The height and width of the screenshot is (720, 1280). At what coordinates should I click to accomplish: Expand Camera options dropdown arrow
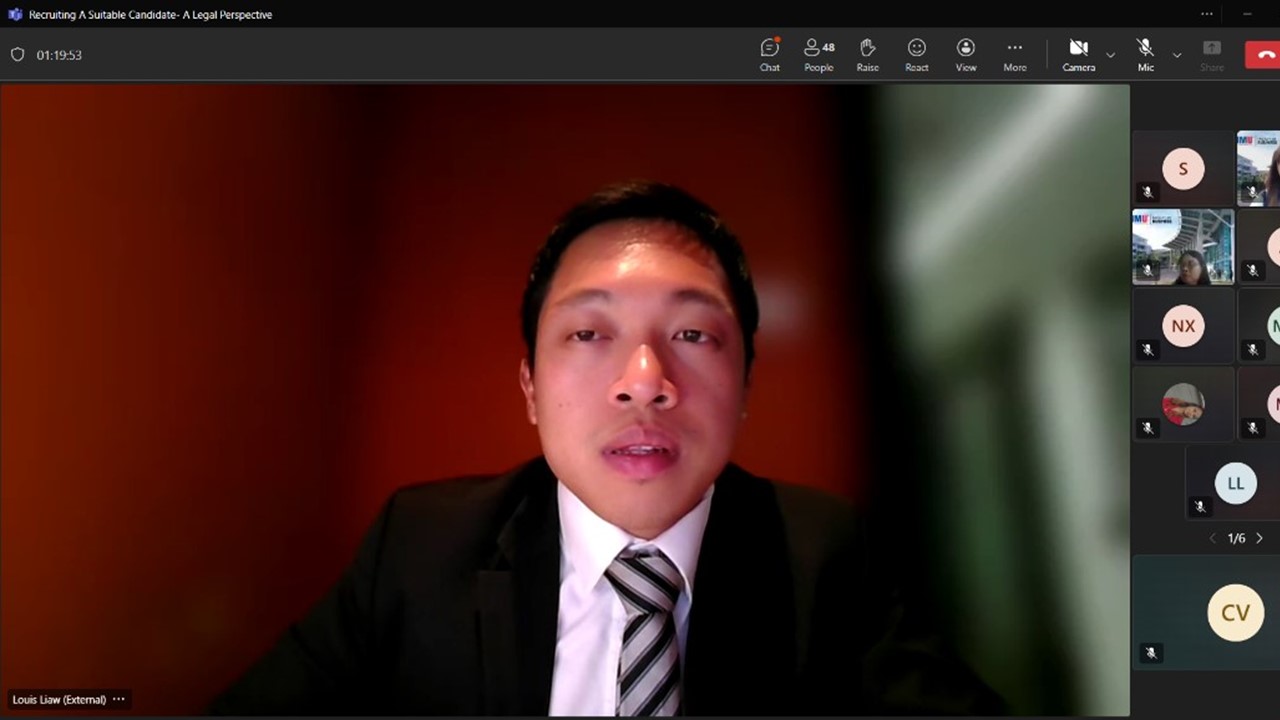[x=1110, y=55]
